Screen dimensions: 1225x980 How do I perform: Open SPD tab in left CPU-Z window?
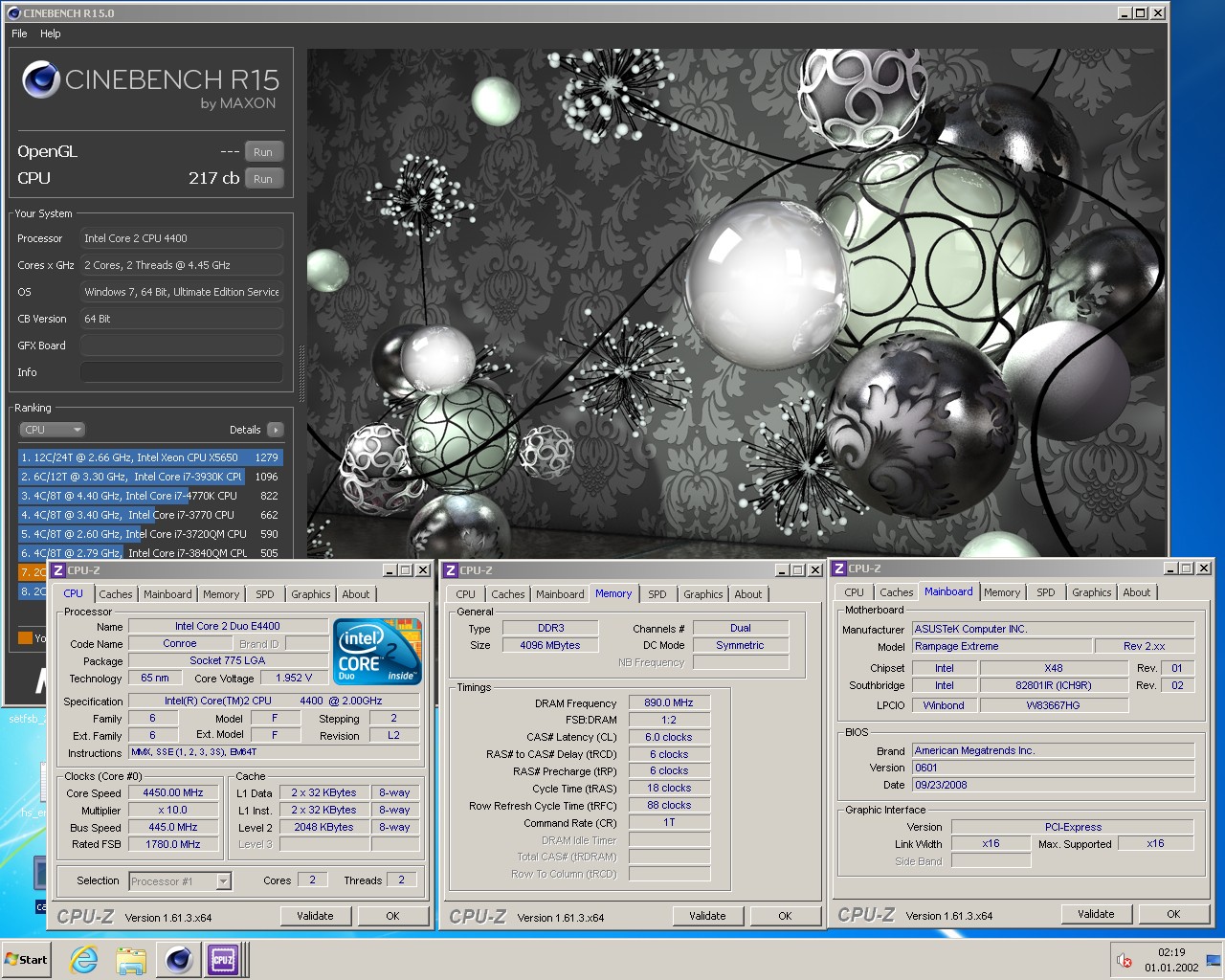[265, 594]
